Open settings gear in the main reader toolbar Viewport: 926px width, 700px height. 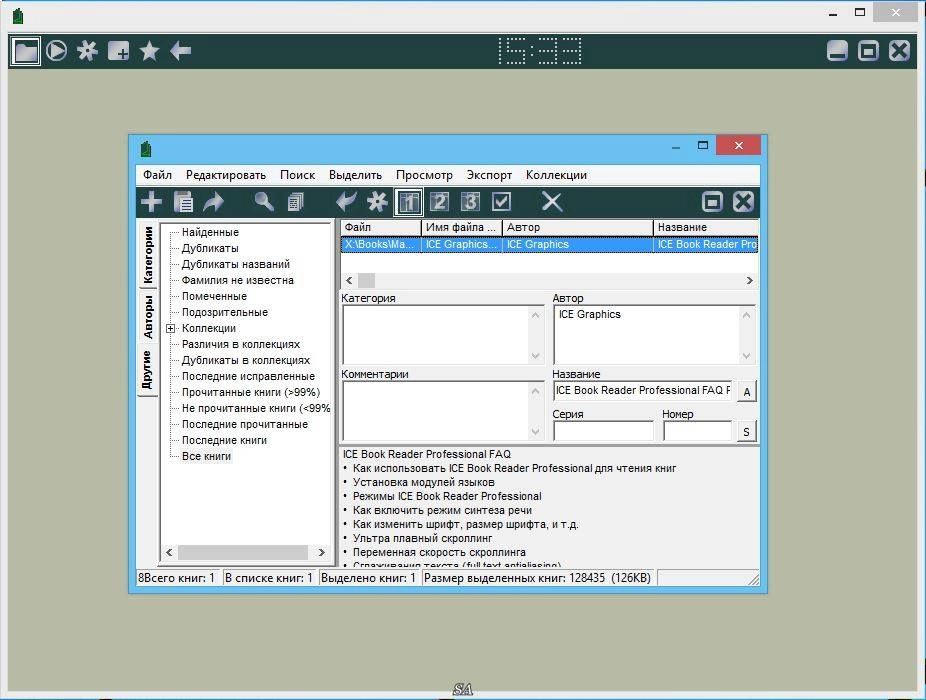point(87,51)
